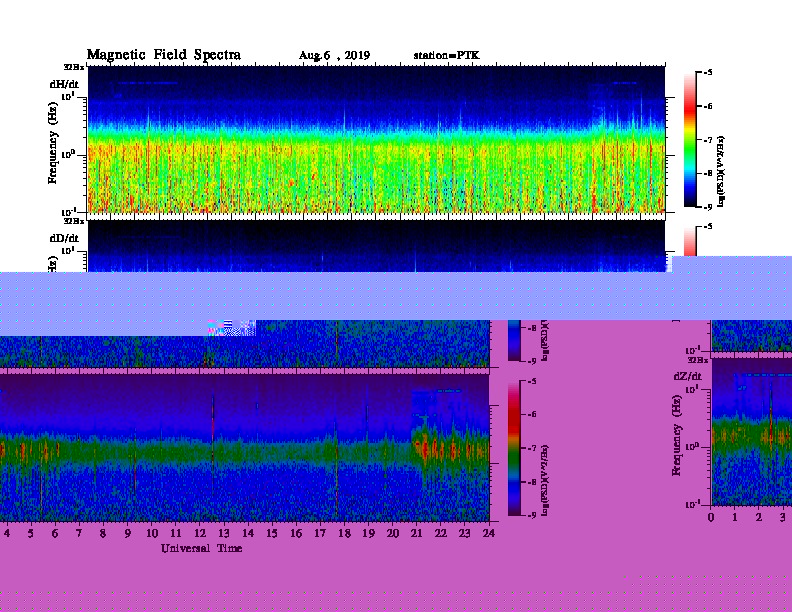Click hour 7 on the time axis
The width and height of the screenshot is (792, 612).
click(79, 533)
